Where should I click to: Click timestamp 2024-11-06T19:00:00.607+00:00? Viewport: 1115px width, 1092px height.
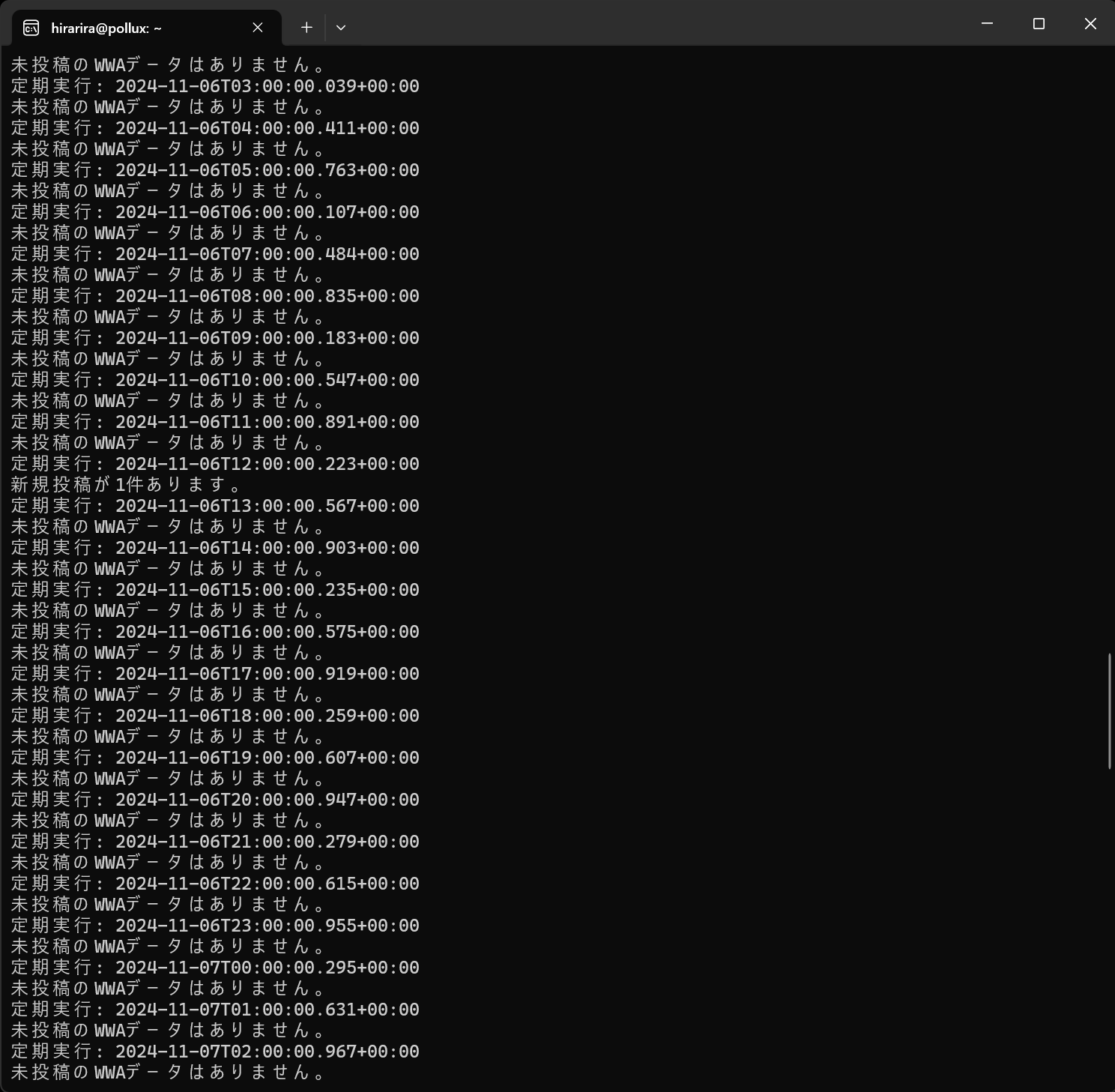pyautogui.click(x=268, y=758)
